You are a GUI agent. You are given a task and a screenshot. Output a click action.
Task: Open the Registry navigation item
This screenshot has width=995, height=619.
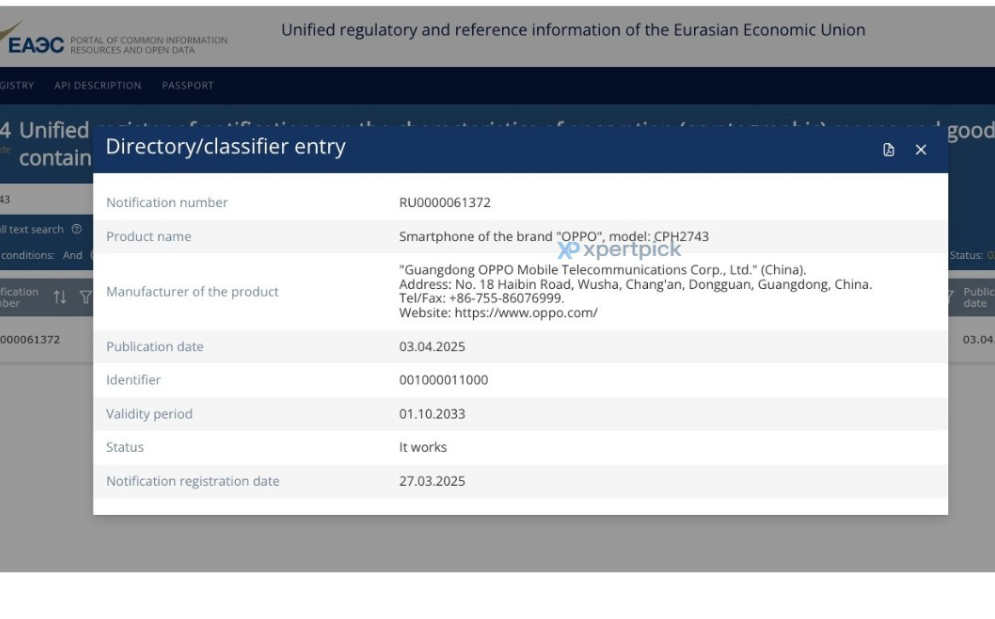17,86
